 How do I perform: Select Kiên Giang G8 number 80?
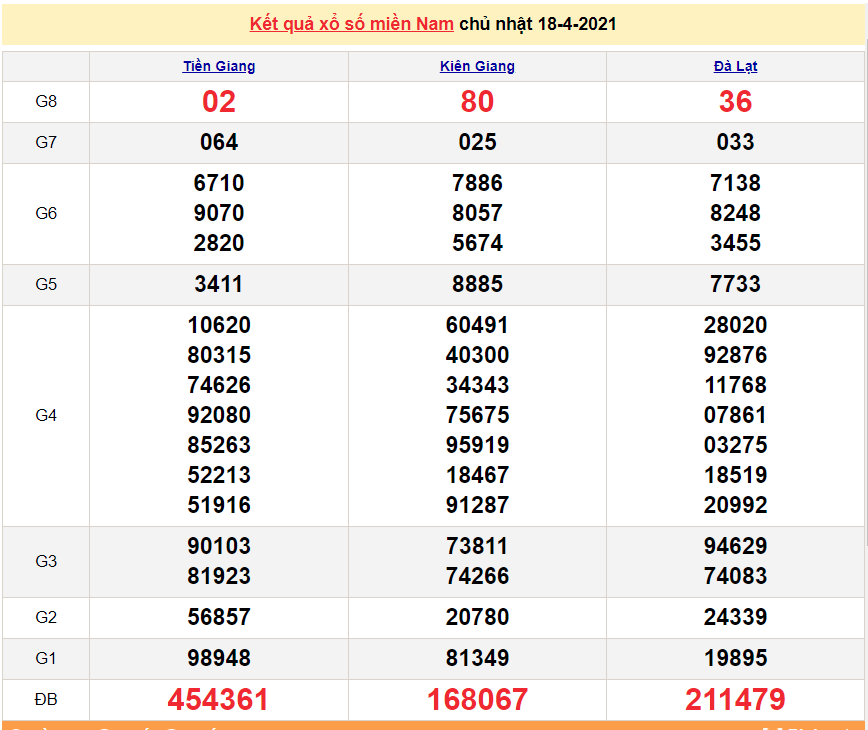coord(477,102)
